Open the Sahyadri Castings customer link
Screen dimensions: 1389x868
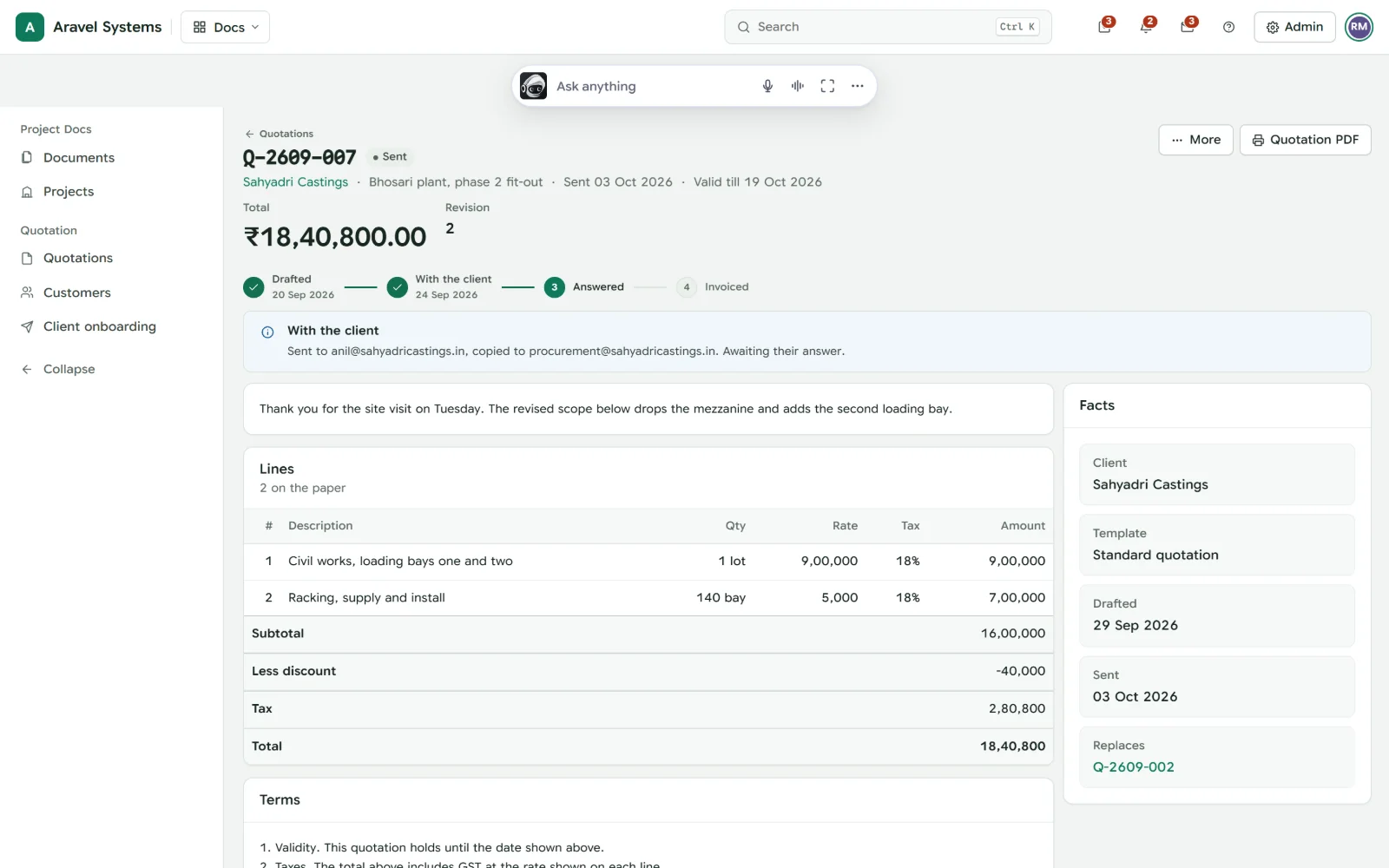[x=295, y=182]
